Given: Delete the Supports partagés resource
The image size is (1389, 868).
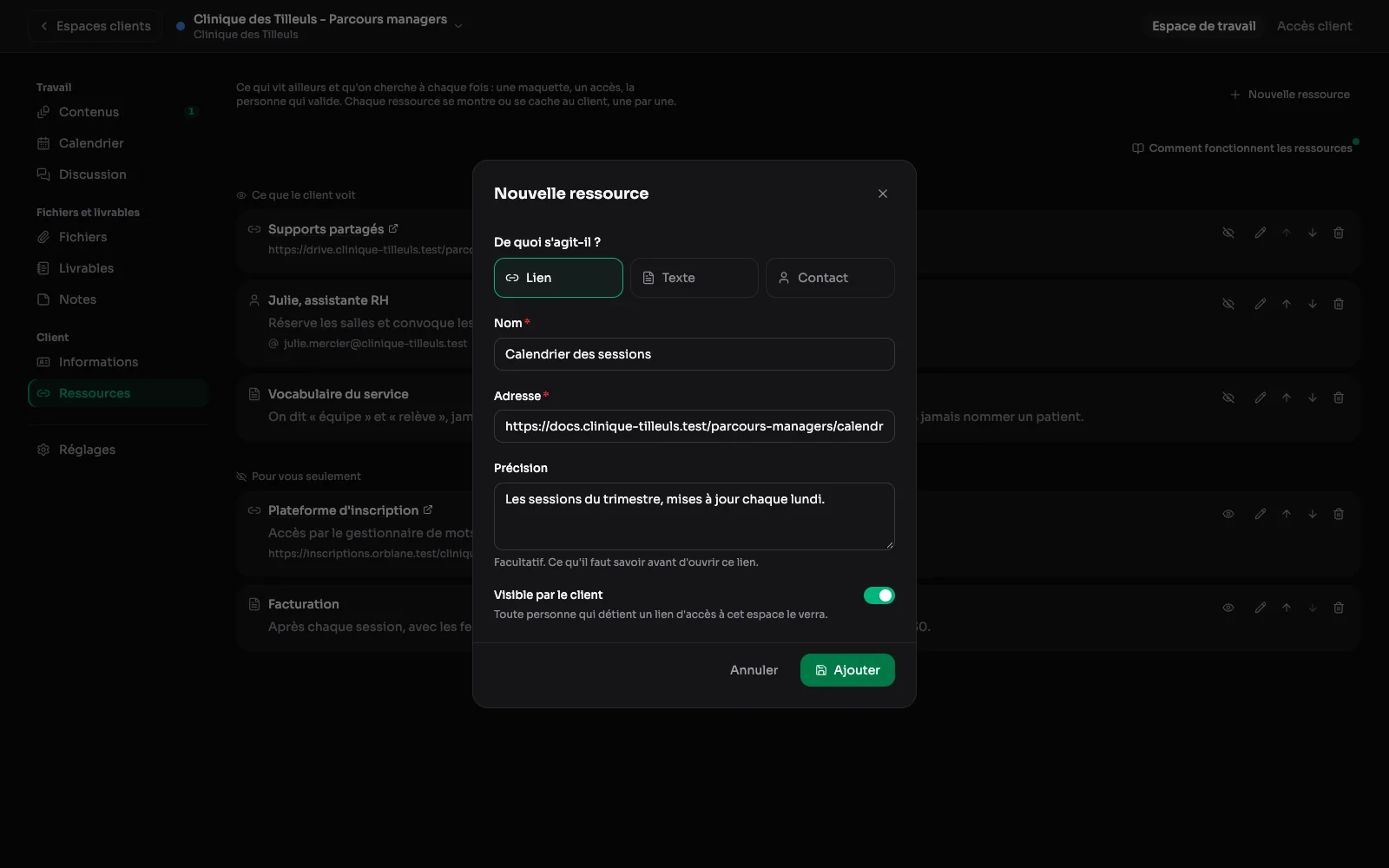Looking at the screenshot, I should [x=1339, y=233].
